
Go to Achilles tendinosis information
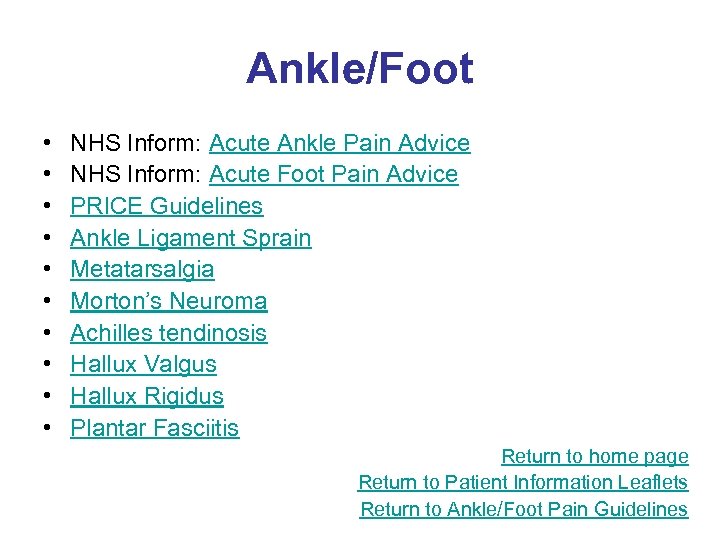(168, 333)
